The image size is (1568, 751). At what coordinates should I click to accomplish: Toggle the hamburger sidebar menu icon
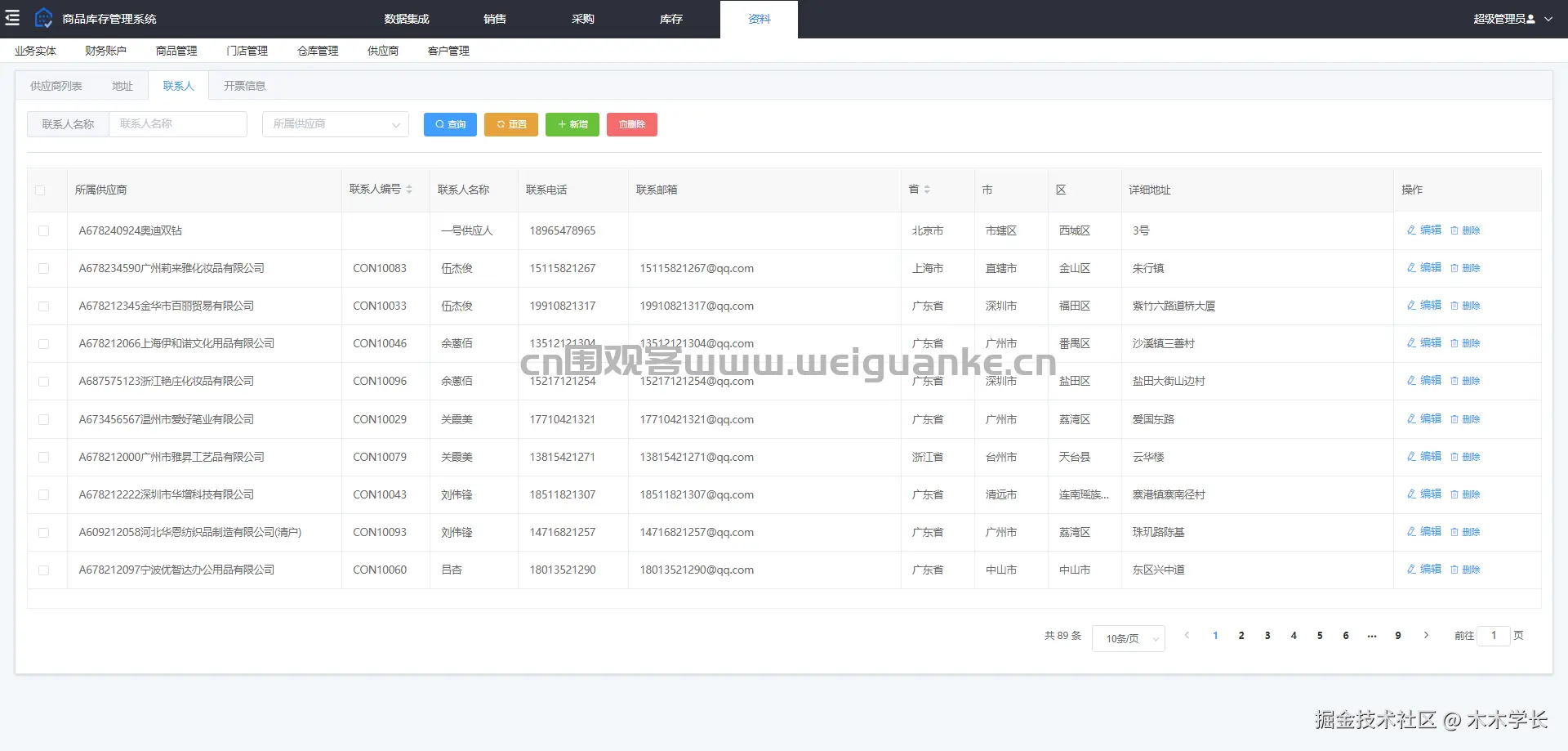pos(12,18)
